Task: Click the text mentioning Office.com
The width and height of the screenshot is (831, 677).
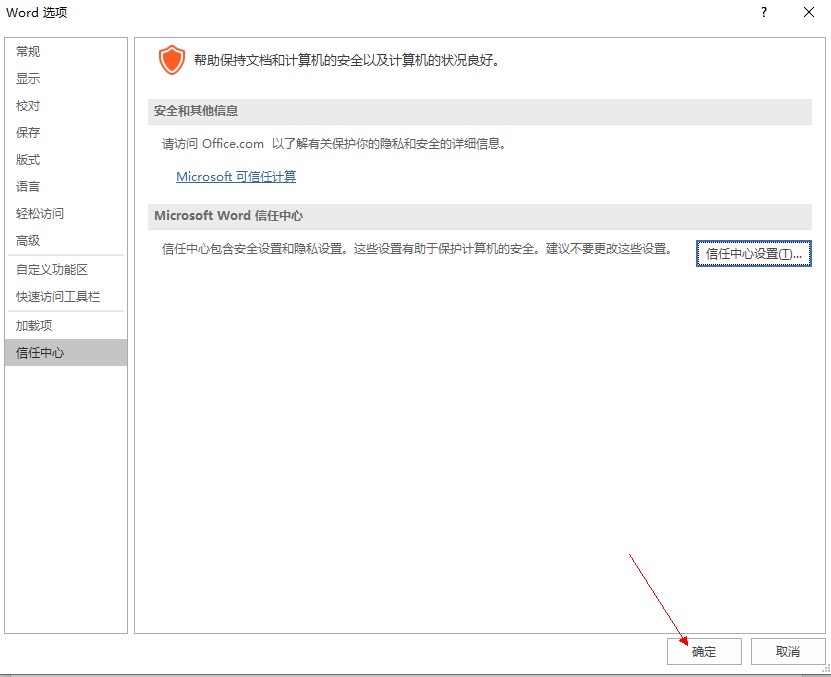Action: pyautogui.click(x=334, y=144)
